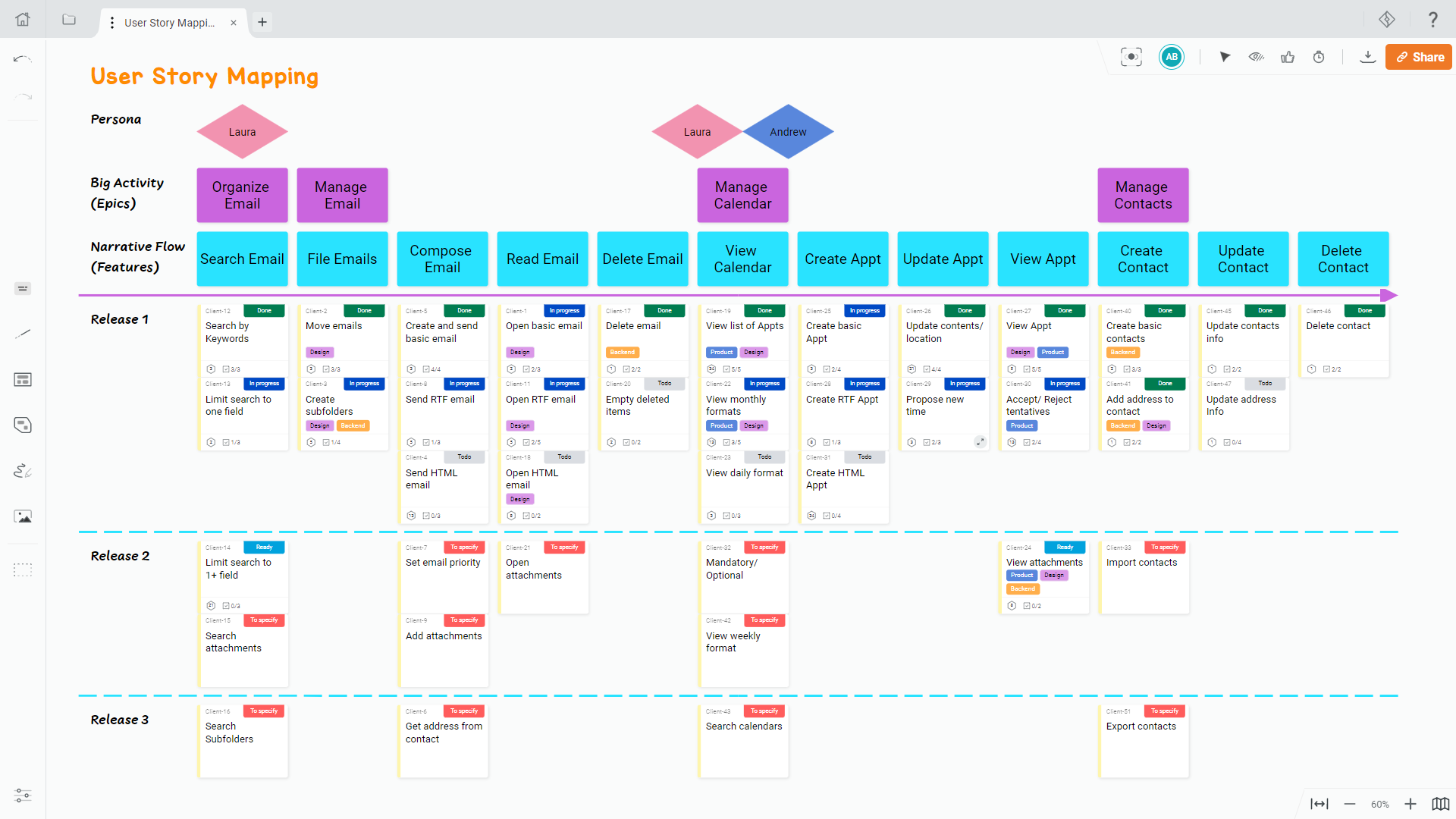Activate the marquee selection tool
Screen dimensions: 1456x819
point(23,570)
